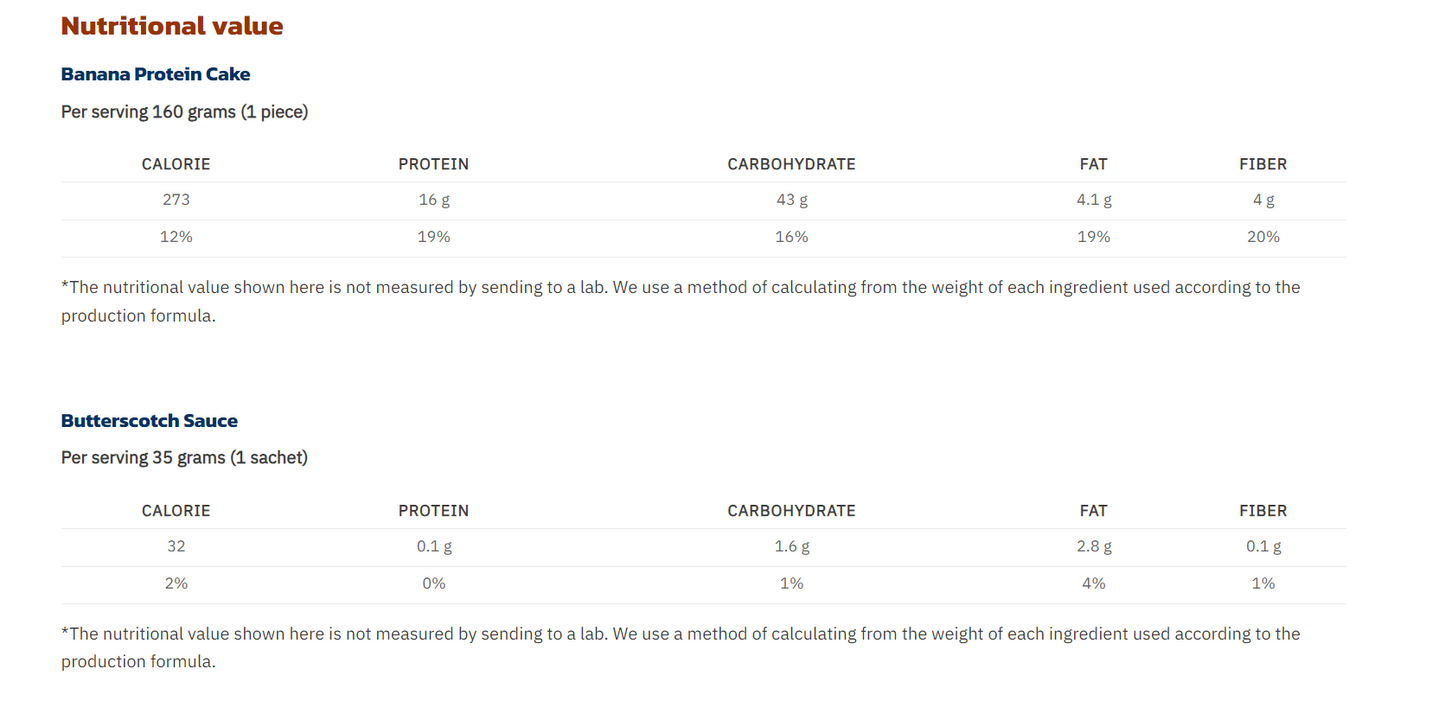Image resolution: width=1445 pixels, height=720 pixels.
Task: Click the disclaimer note under the Butterscotch table
Action: coord(680,634)
